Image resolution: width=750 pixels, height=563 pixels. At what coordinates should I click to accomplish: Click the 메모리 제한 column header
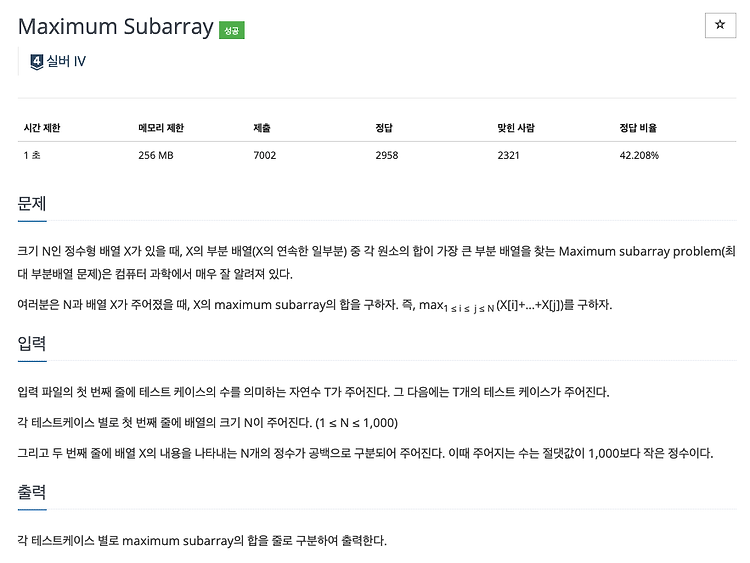(x=161, y=128)
